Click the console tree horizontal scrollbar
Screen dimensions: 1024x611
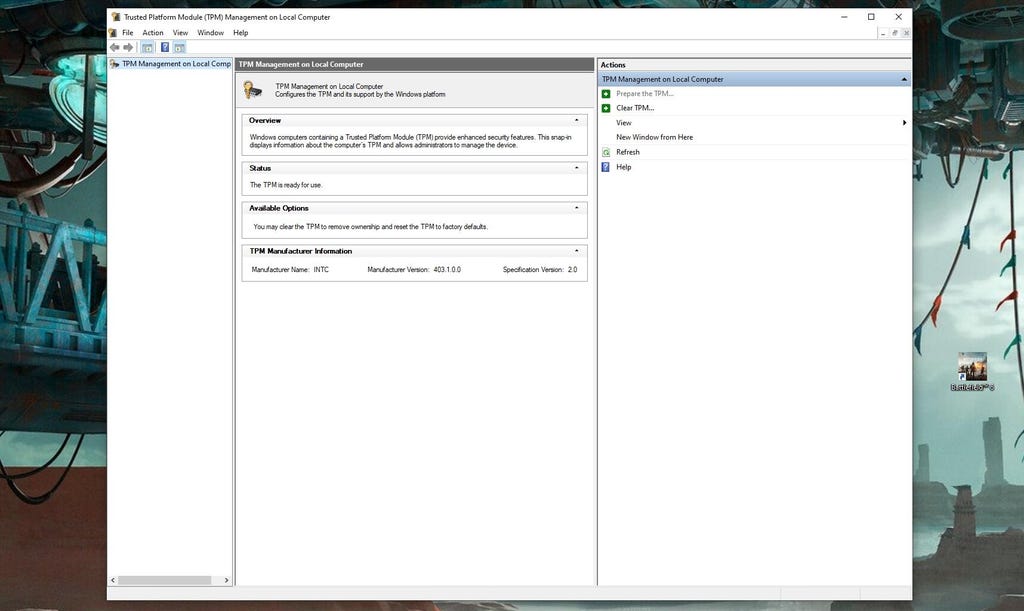164,580
